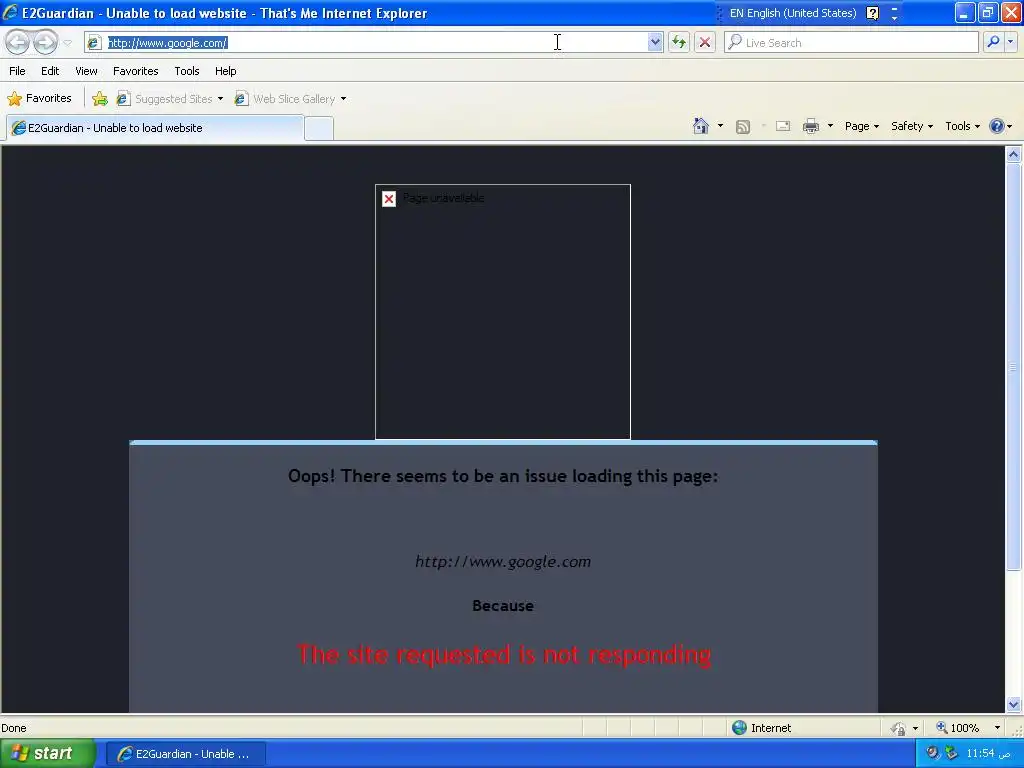Click the Internet security zone indicator
Viewport: 1024px width, 768px height.
click(x=761, y=728)
